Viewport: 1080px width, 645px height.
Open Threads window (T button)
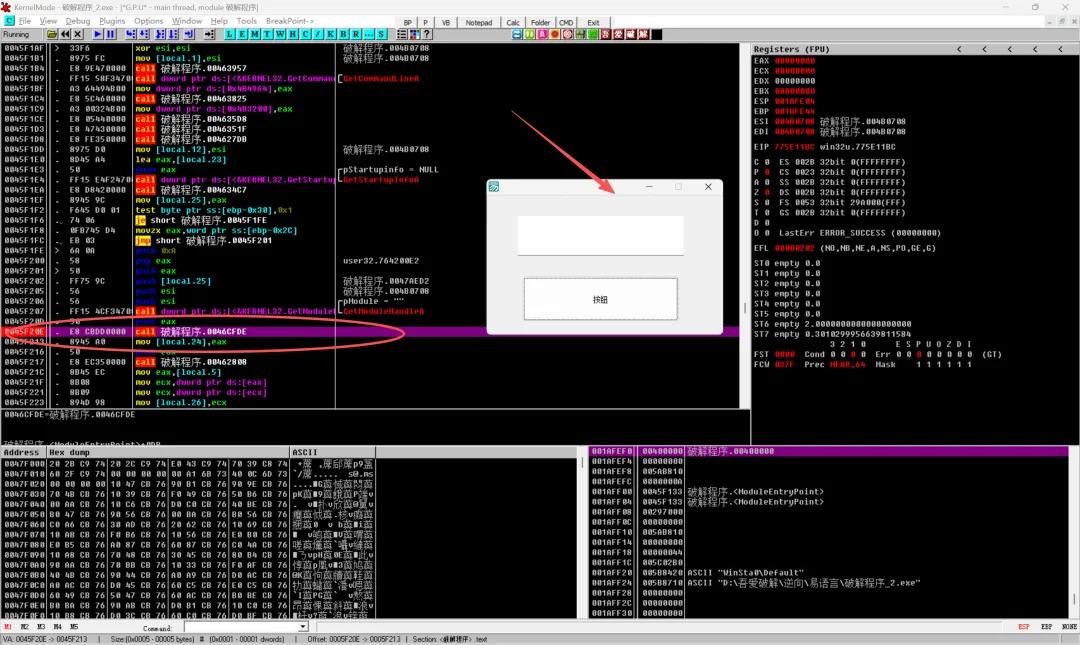point(267,34)
